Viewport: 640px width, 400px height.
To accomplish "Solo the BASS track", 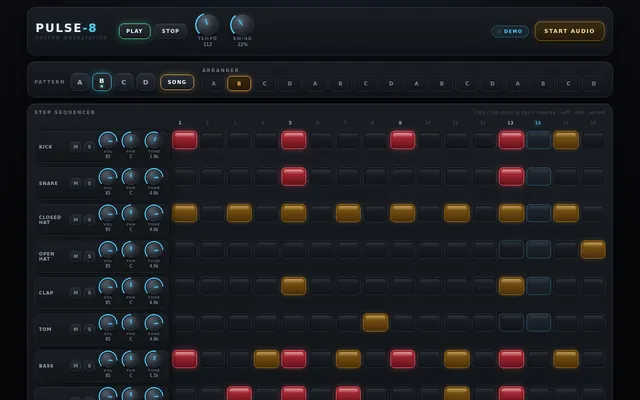I will click(89, 366).
